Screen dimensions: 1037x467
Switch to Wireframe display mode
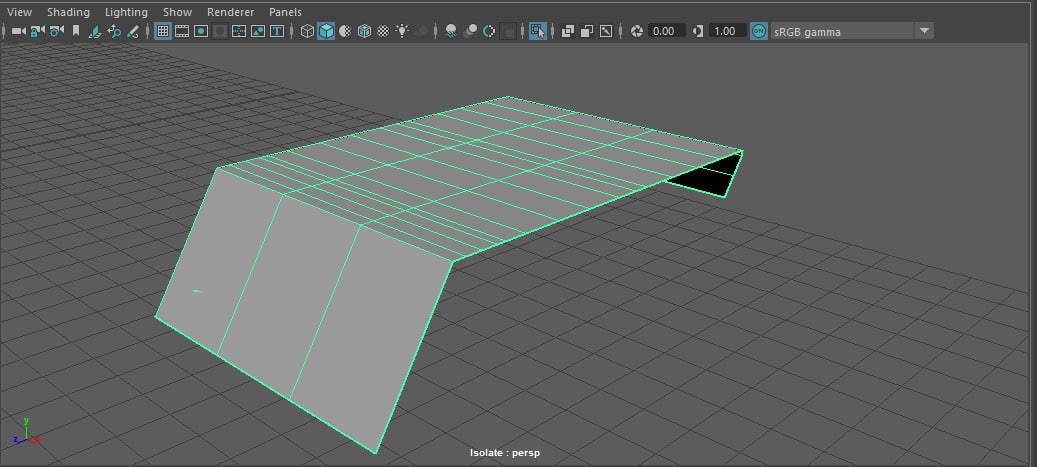(307, 31)
